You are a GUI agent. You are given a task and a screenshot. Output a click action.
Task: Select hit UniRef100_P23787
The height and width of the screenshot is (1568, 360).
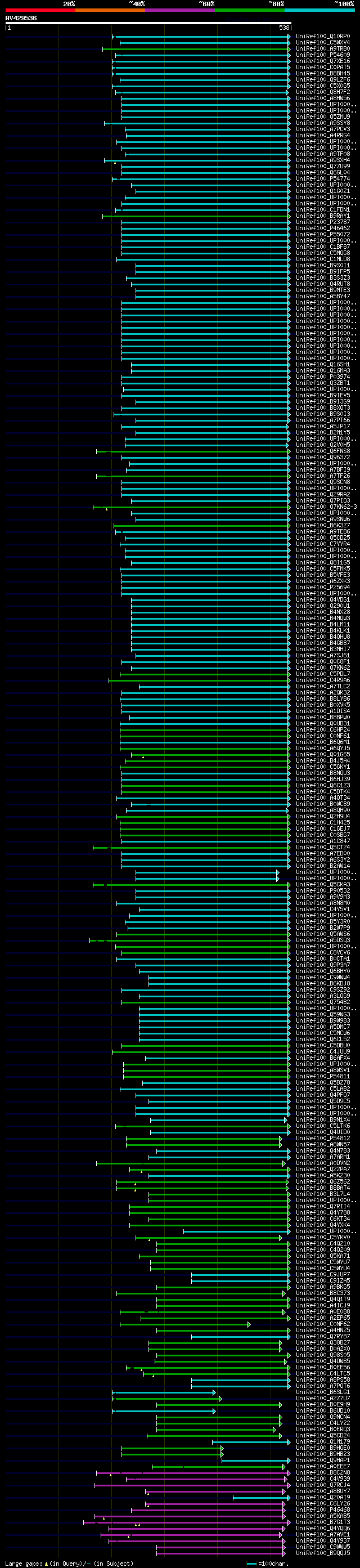[323, 222]
